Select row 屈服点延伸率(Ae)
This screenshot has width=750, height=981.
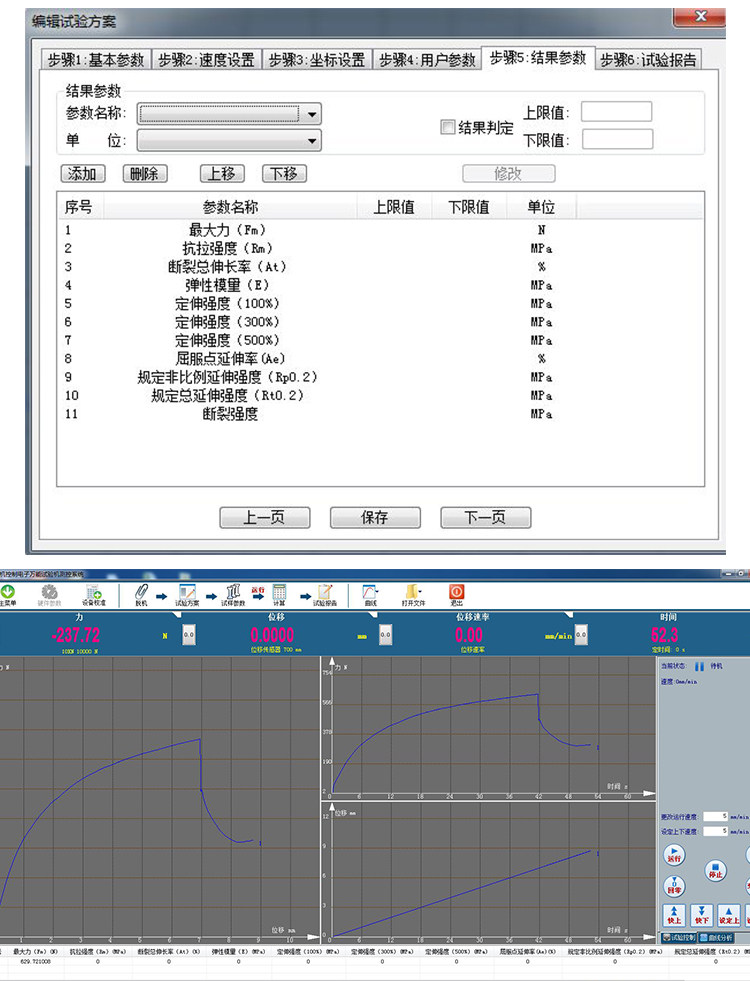380,358
